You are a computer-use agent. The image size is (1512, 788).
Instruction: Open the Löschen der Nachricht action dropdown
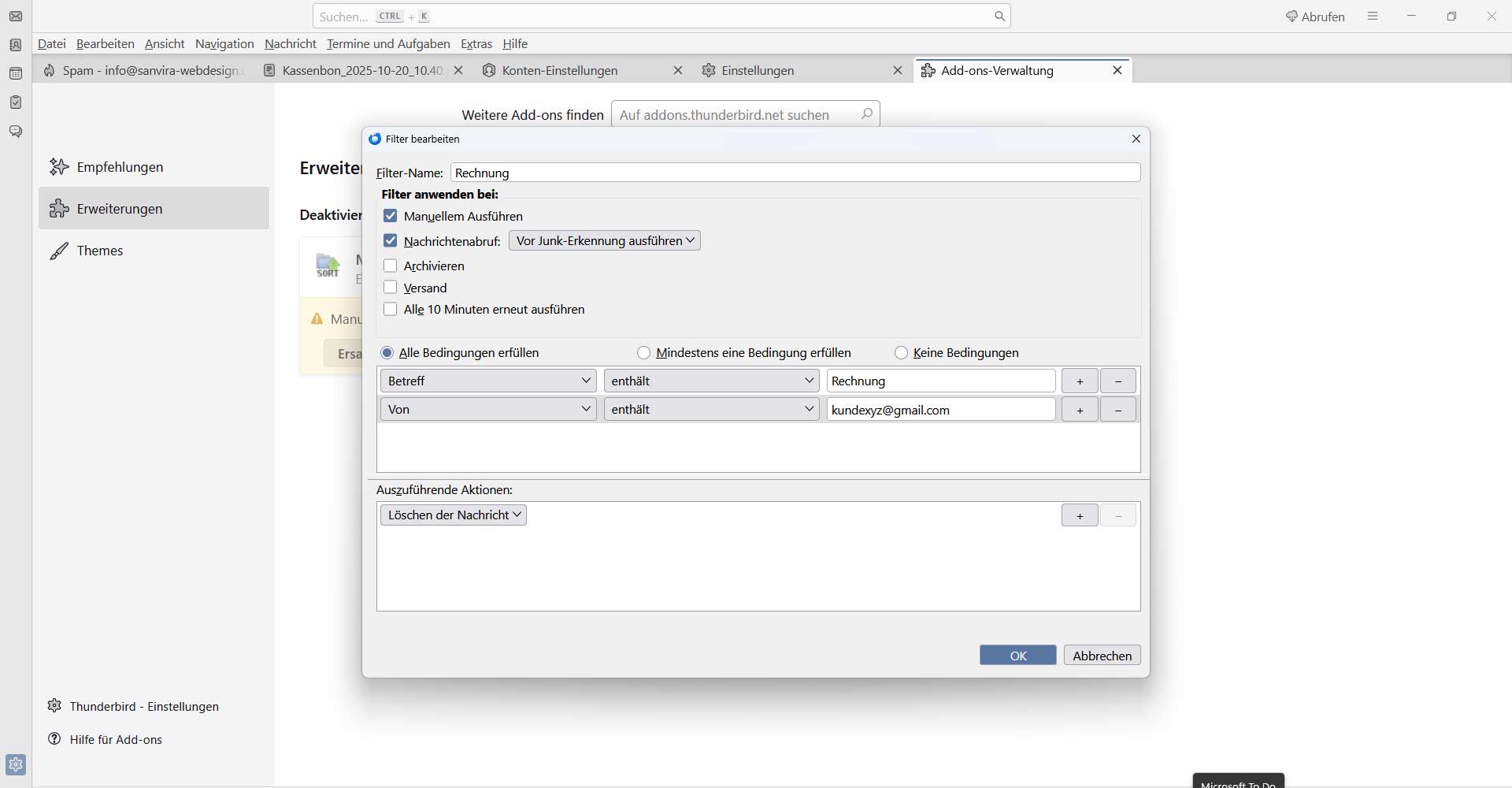click(x=454, y=515)
